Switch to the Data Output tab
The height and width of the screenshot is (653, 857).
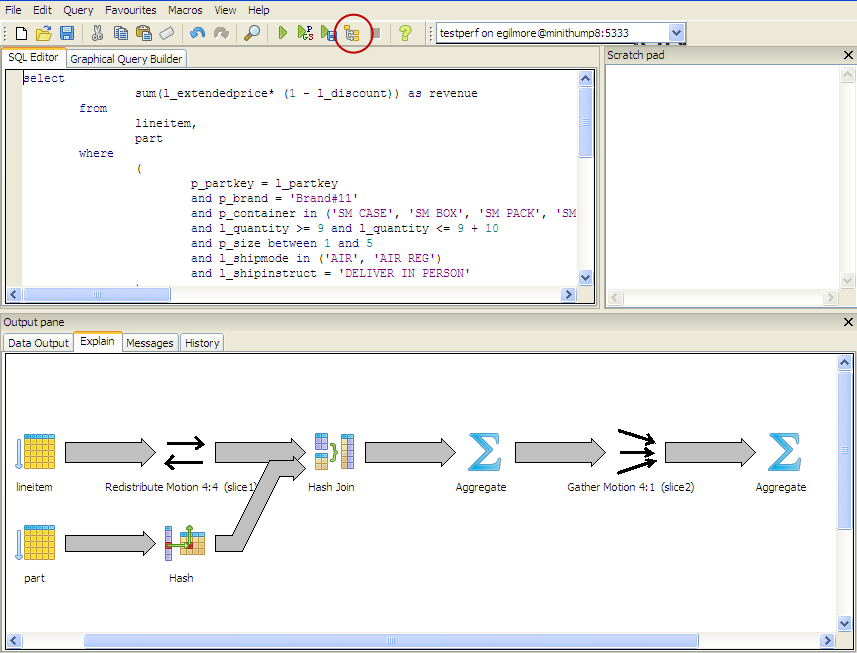pos(38,343)
